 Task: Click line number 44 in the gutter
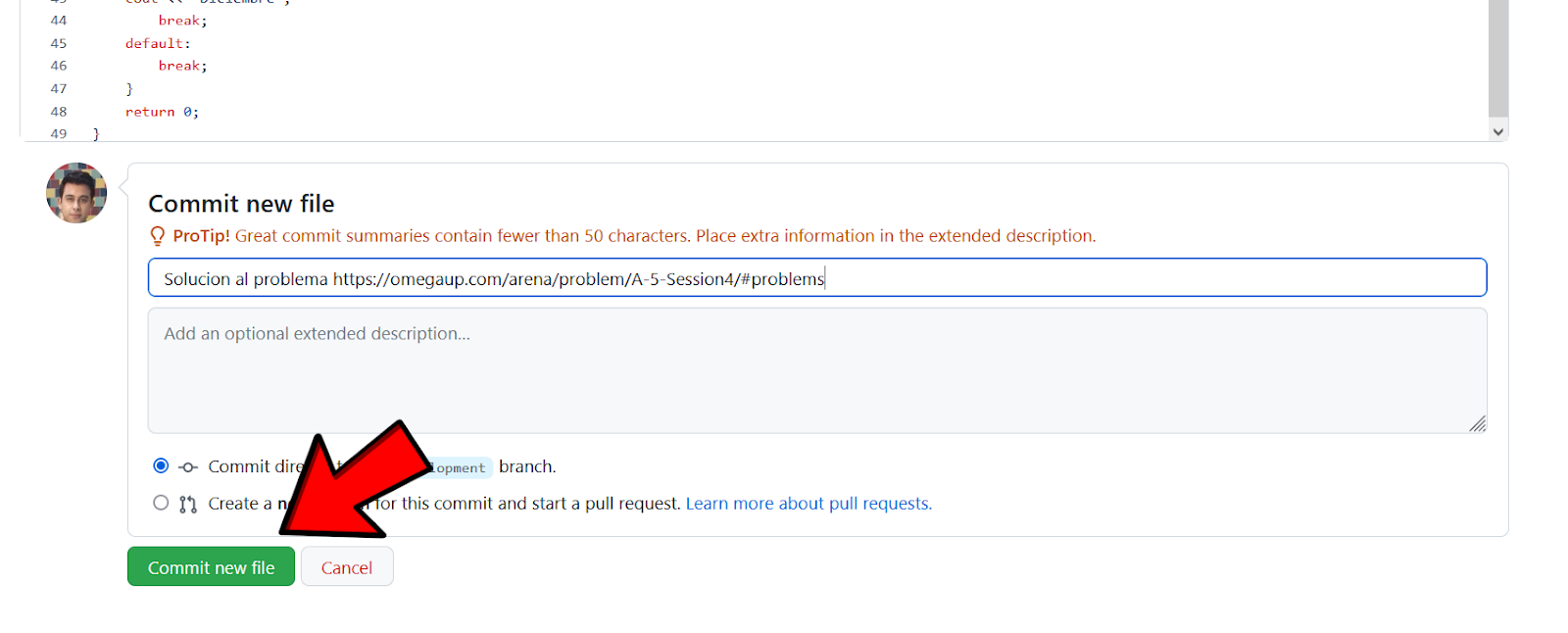tap(59, 21)
